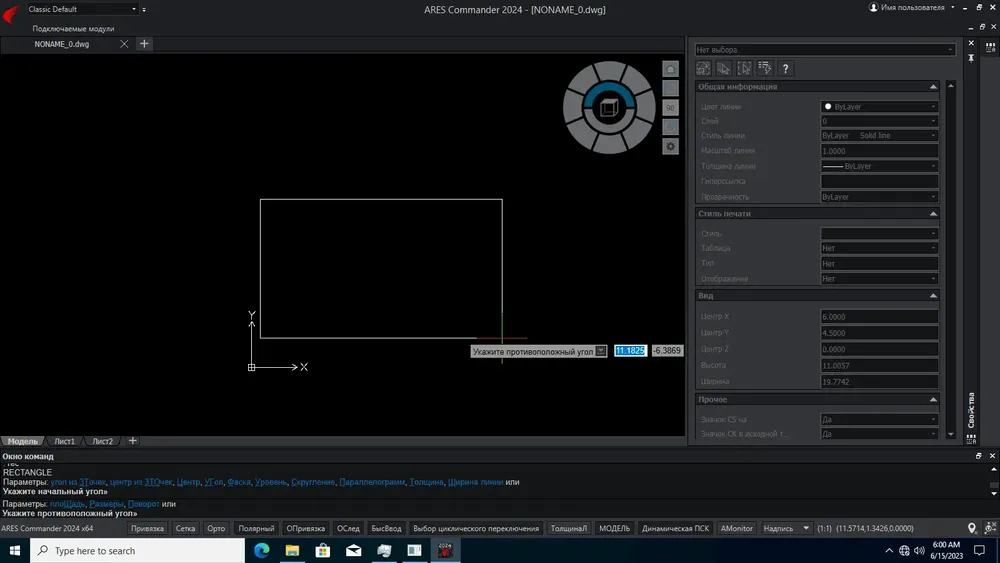Click the Масштаб линии value field
The image size is (1000, 563).
point(879,151)
